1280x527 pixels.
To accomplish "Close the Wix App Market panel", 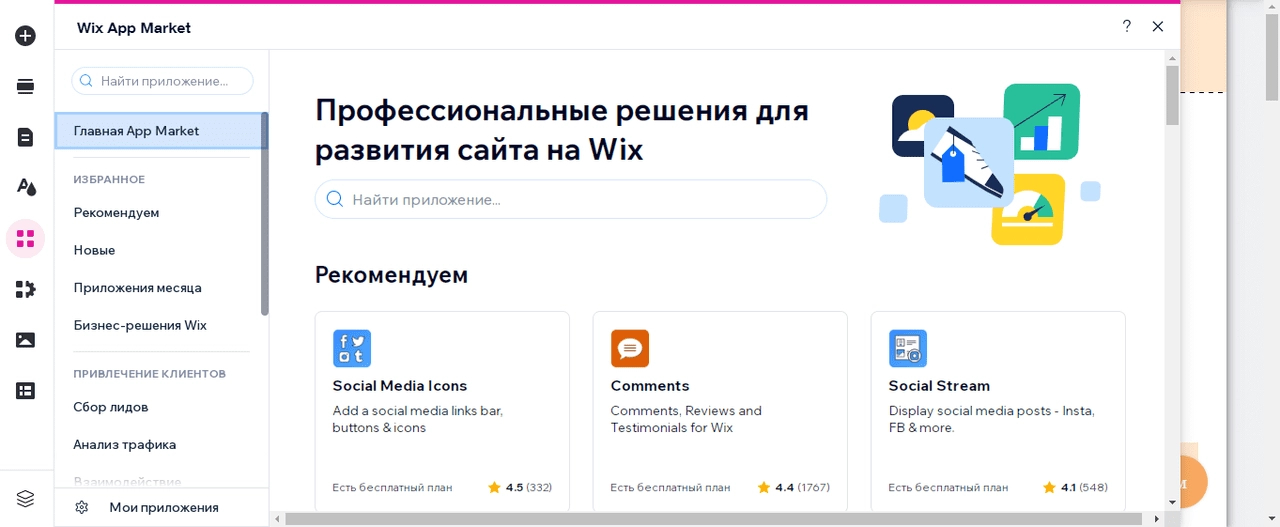I will click(1158, 27).
